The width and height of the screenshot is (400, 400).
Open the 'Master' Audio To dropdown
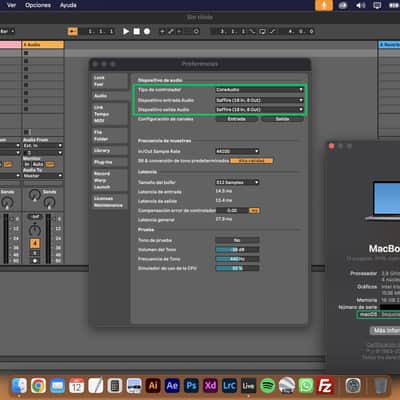coord(42,175)
